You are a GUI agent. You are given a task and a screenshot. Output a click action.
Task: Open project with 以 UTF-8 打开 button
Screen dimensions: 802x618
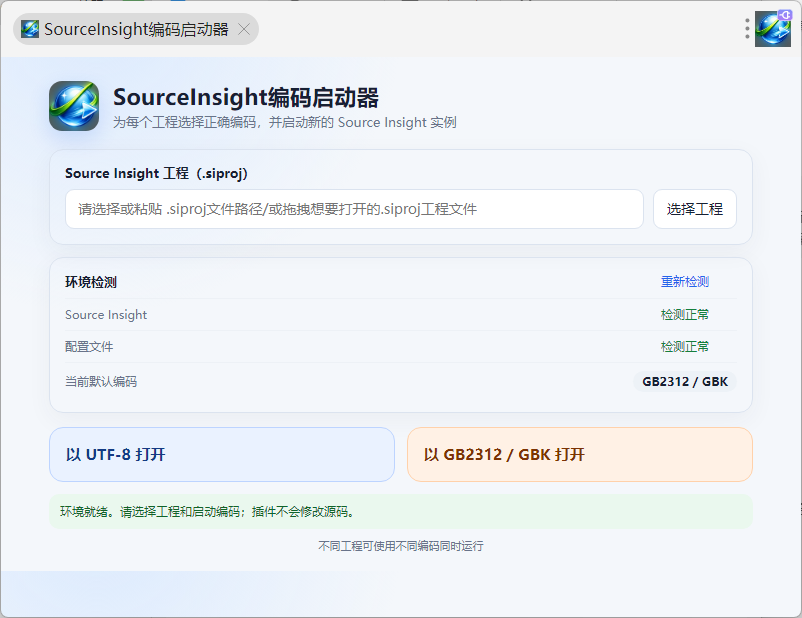(x=222, y=454)
